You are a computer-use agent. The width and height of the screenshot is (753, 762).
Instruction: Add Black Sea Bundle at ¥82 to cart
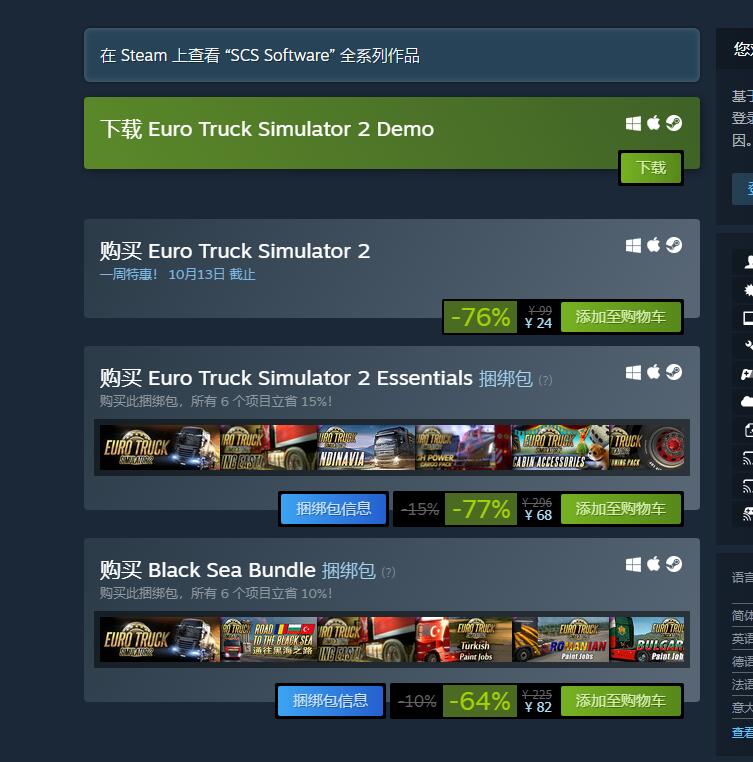tap(621, 701)
